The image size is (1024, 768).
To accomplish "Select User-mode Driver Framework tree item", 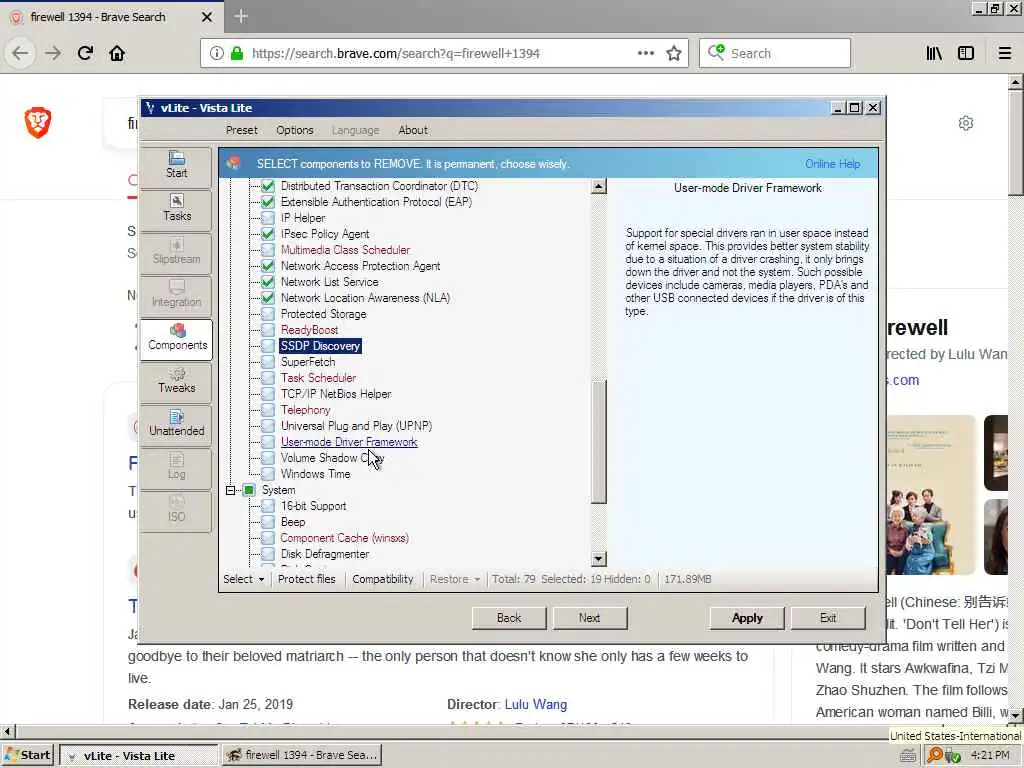I will point(349,442).
